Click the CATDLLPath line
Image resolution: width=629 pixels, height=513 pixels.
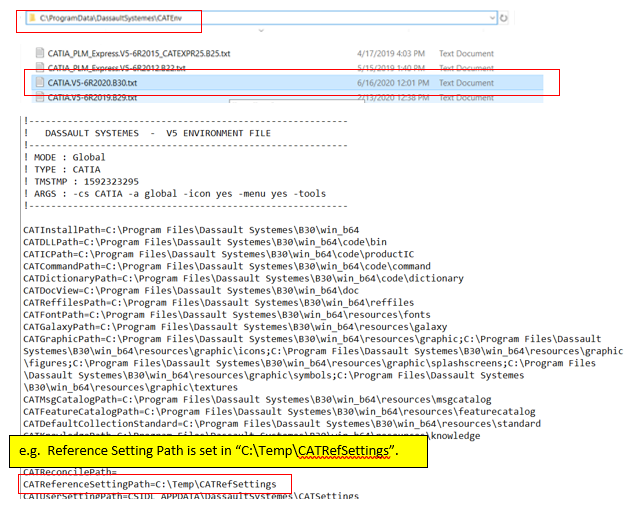[x=205, y=242]
